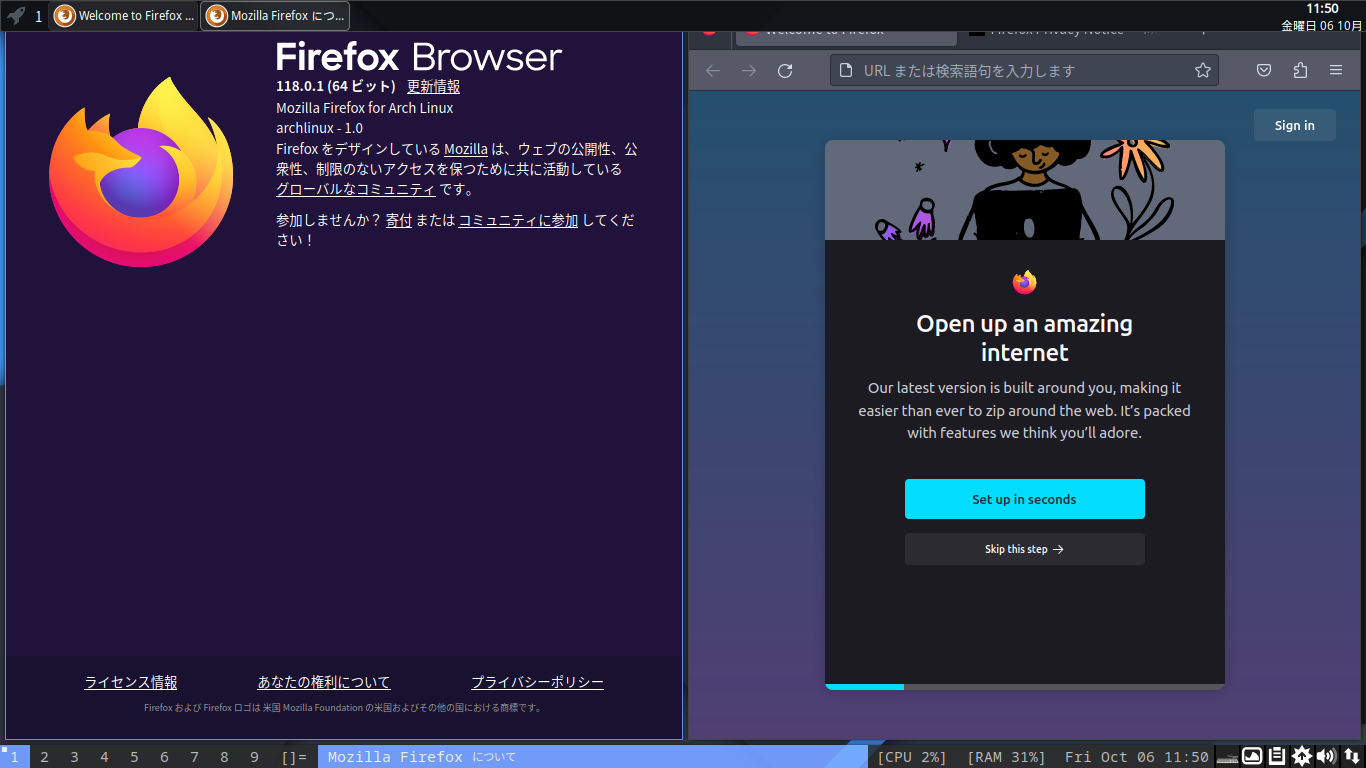Open the Save to Pocket icon
The width and height of the screenshot is (1366, 768).
pos(1264,70)
